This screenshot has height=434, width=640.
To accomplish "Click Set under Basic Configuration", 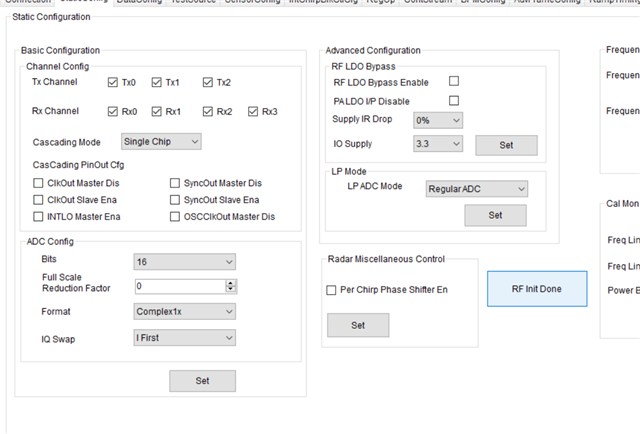I will (202, 381).
